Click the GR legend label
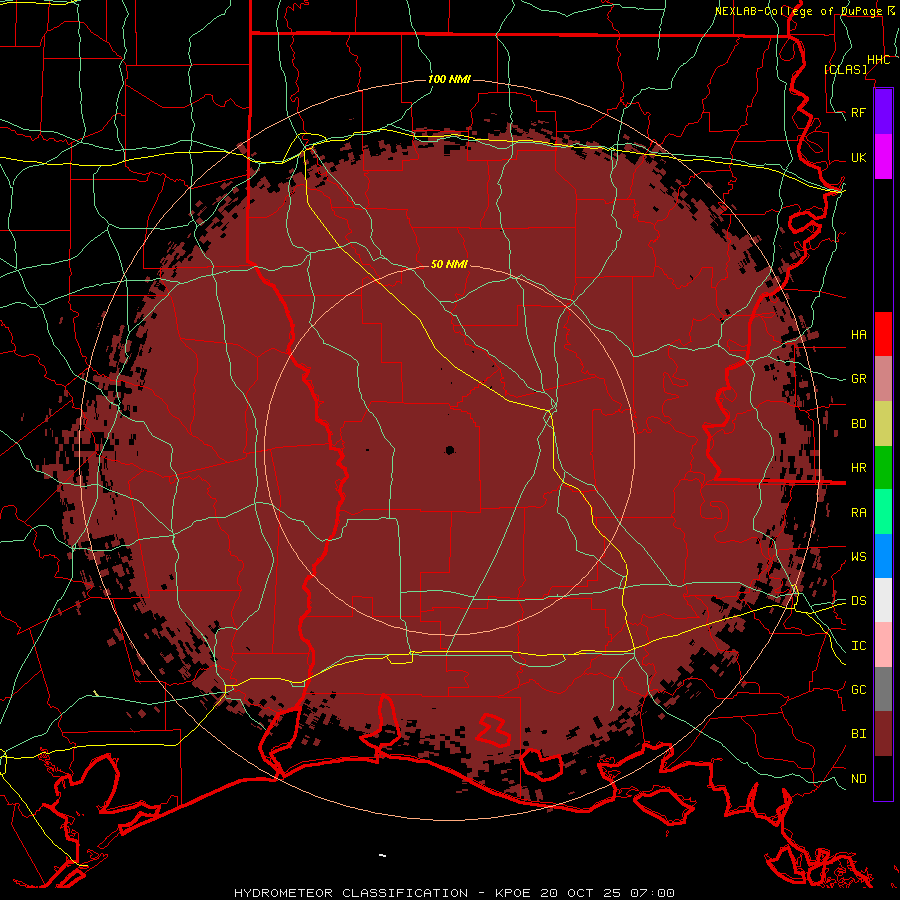 859,379
